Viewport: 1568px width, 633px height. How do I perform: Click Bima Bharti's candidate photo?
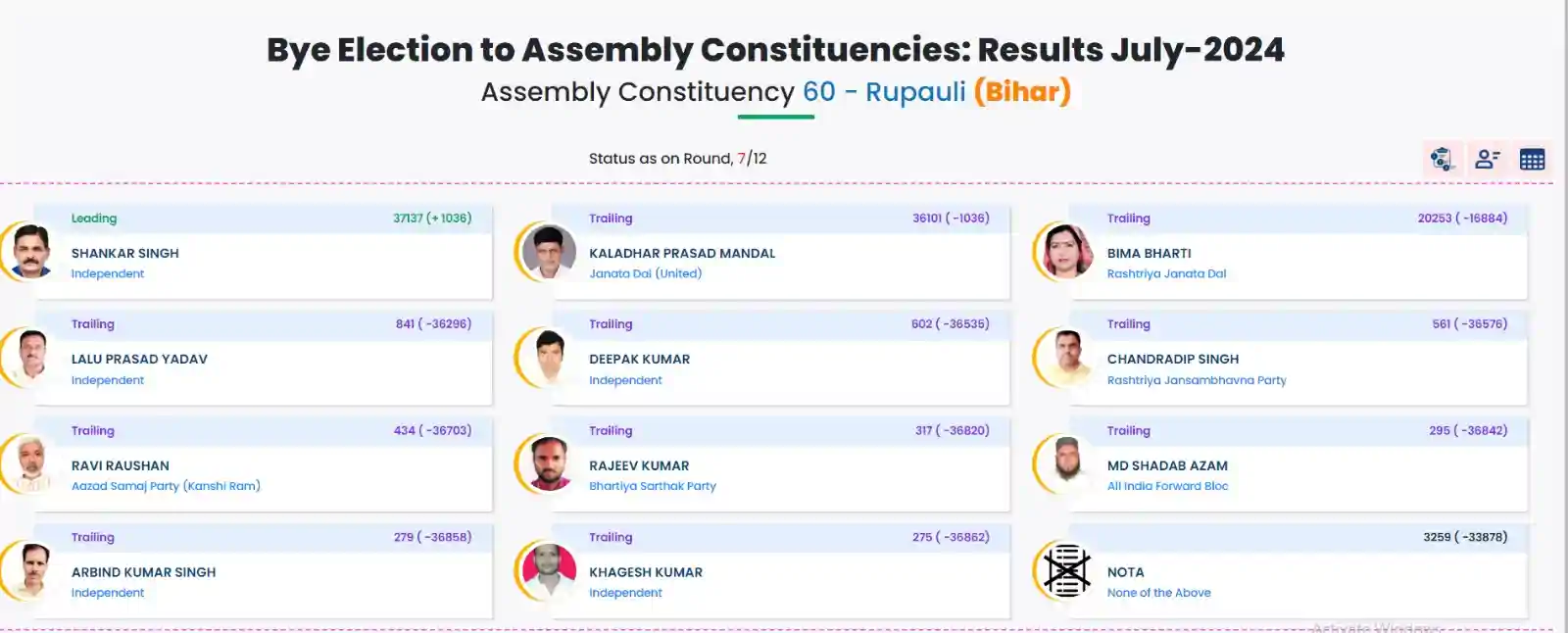1067,252
